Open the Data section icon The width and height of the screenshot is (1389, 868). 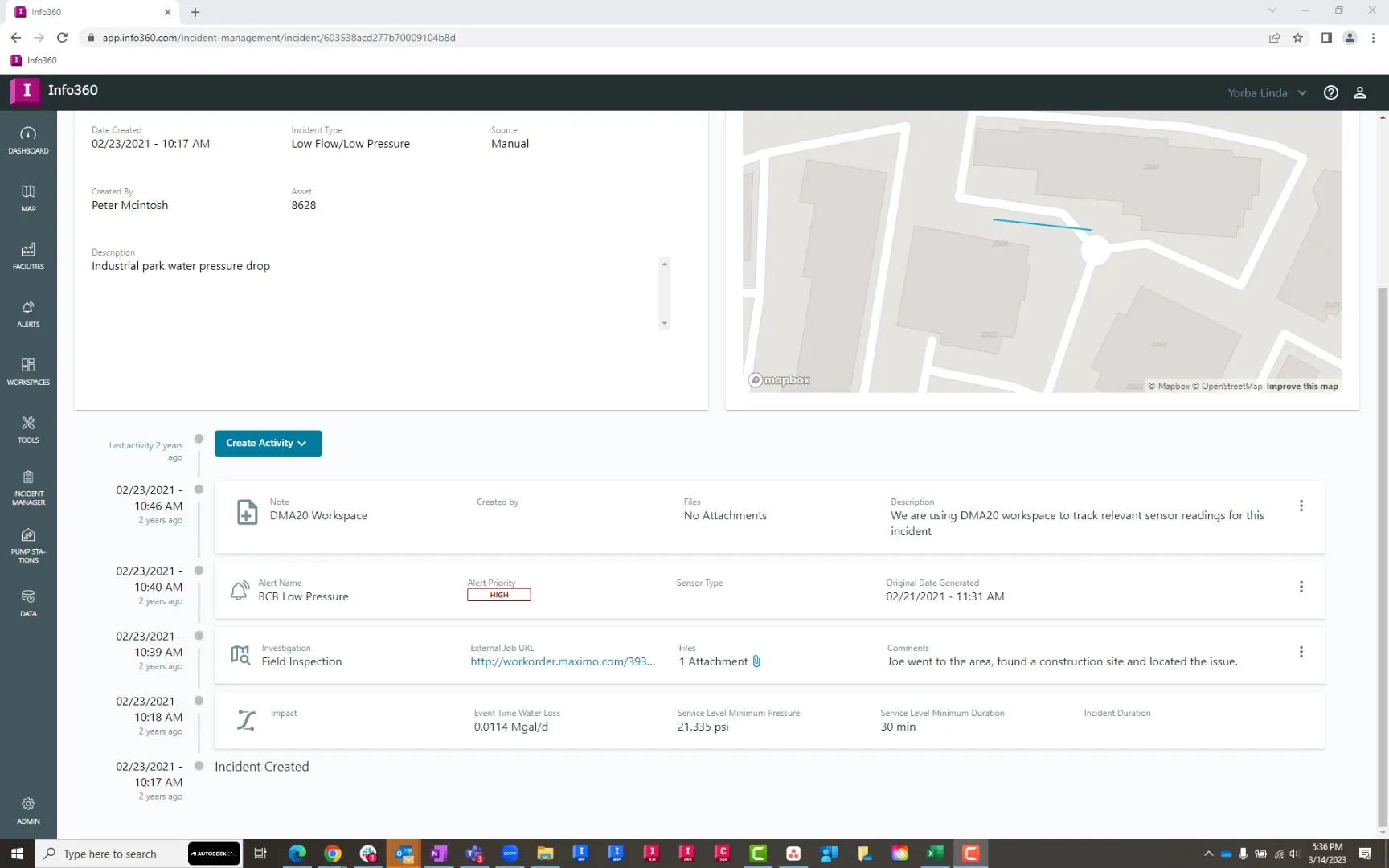click(x=28, y=603)
